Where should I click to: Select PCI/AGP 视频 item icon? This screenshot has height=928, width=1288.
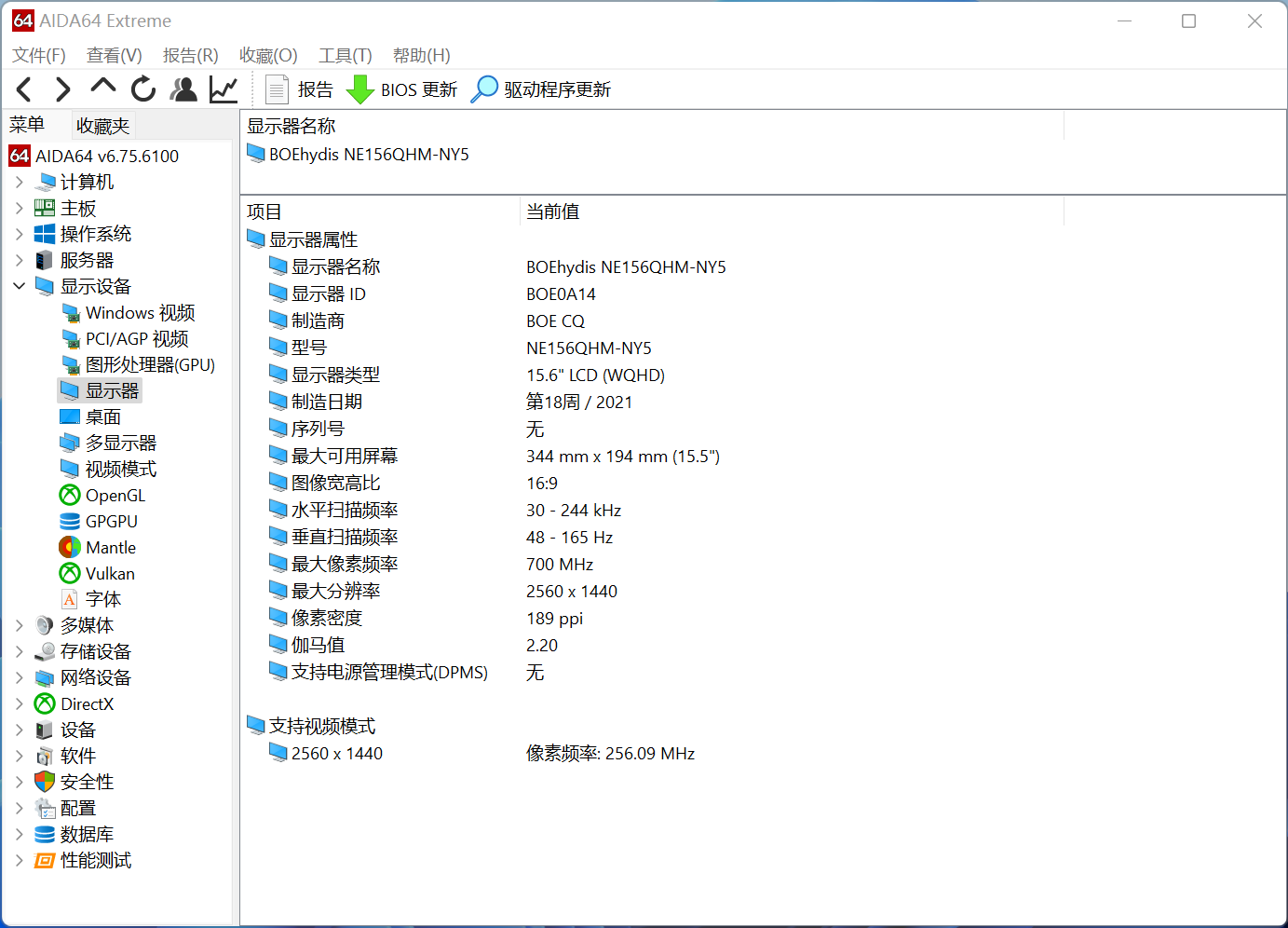70,338
